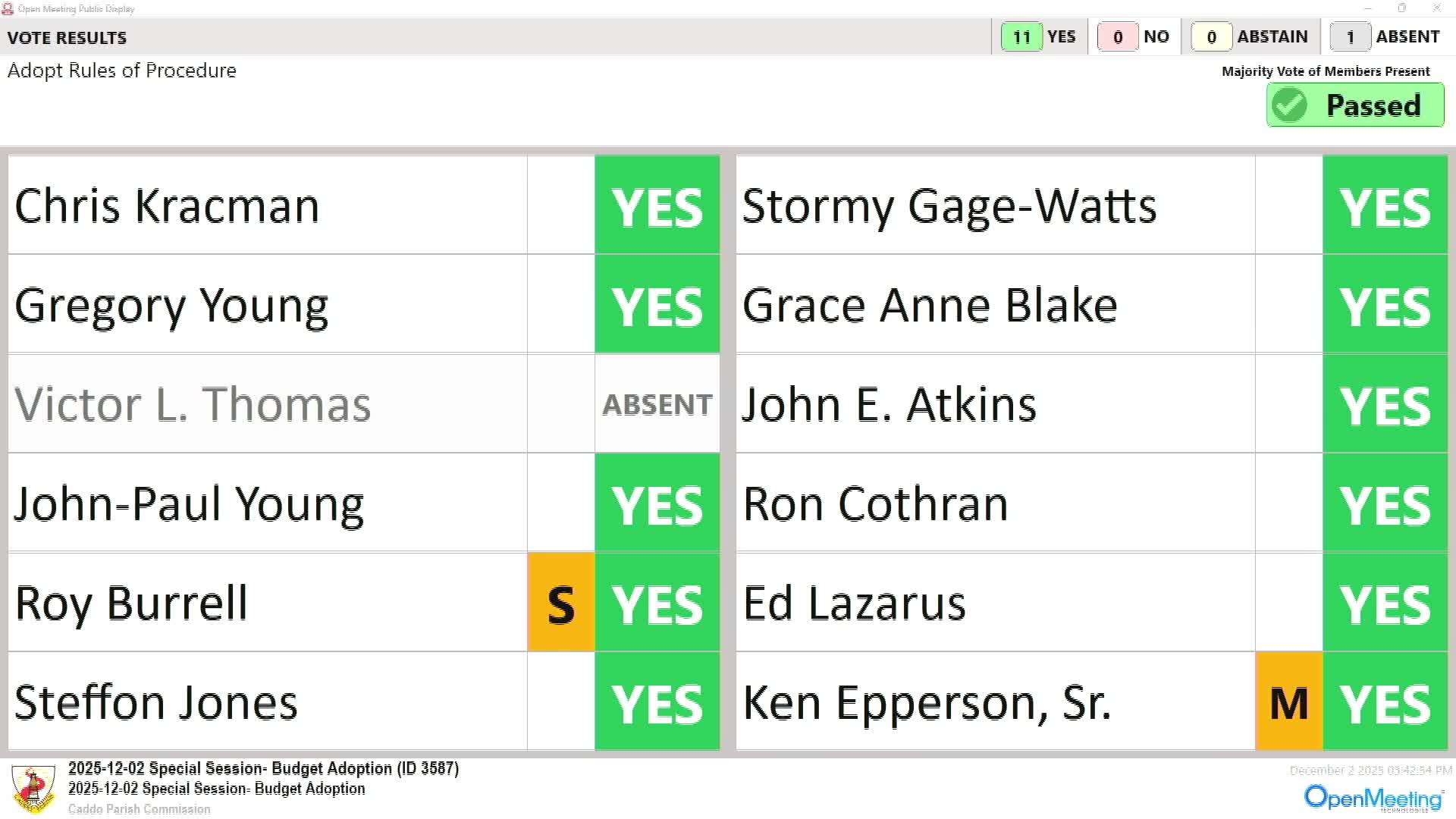Select the Stormy Gage-Watts name row

click(x=995, y=206)
